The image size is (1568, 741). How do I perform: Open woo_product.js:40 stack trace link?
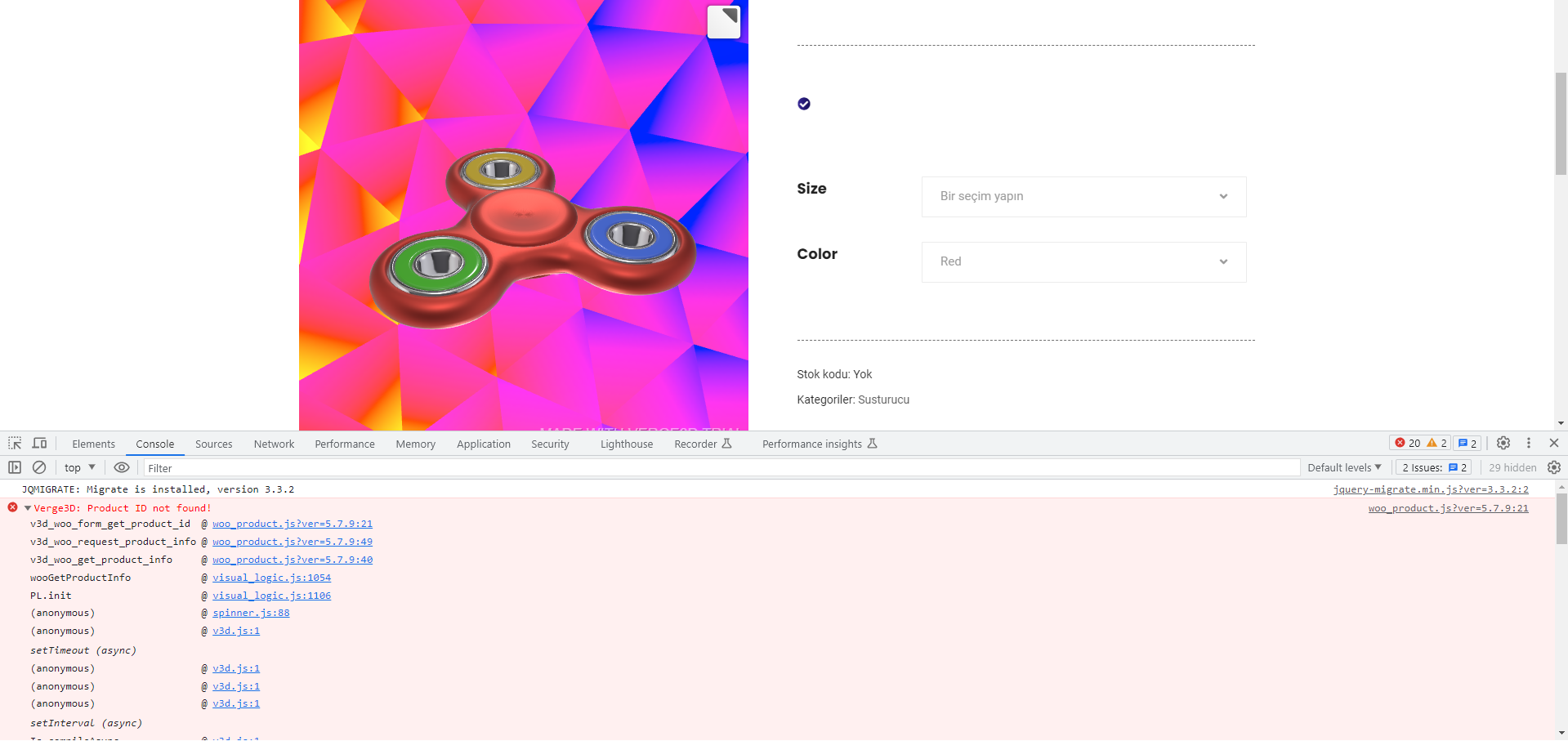click(293, 560)
